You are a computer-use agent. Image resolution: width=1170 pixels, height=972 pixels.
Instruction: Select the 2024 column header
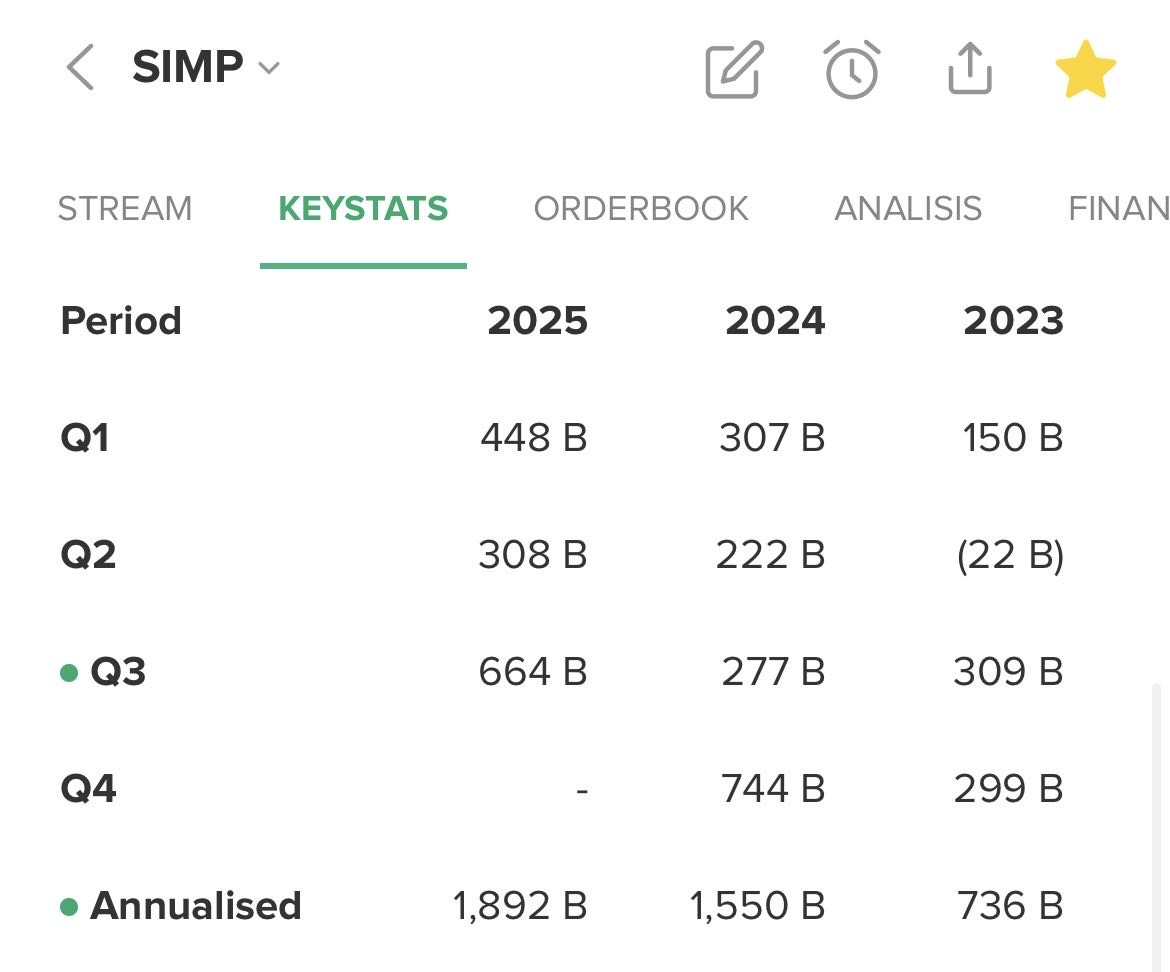[775, 321]
